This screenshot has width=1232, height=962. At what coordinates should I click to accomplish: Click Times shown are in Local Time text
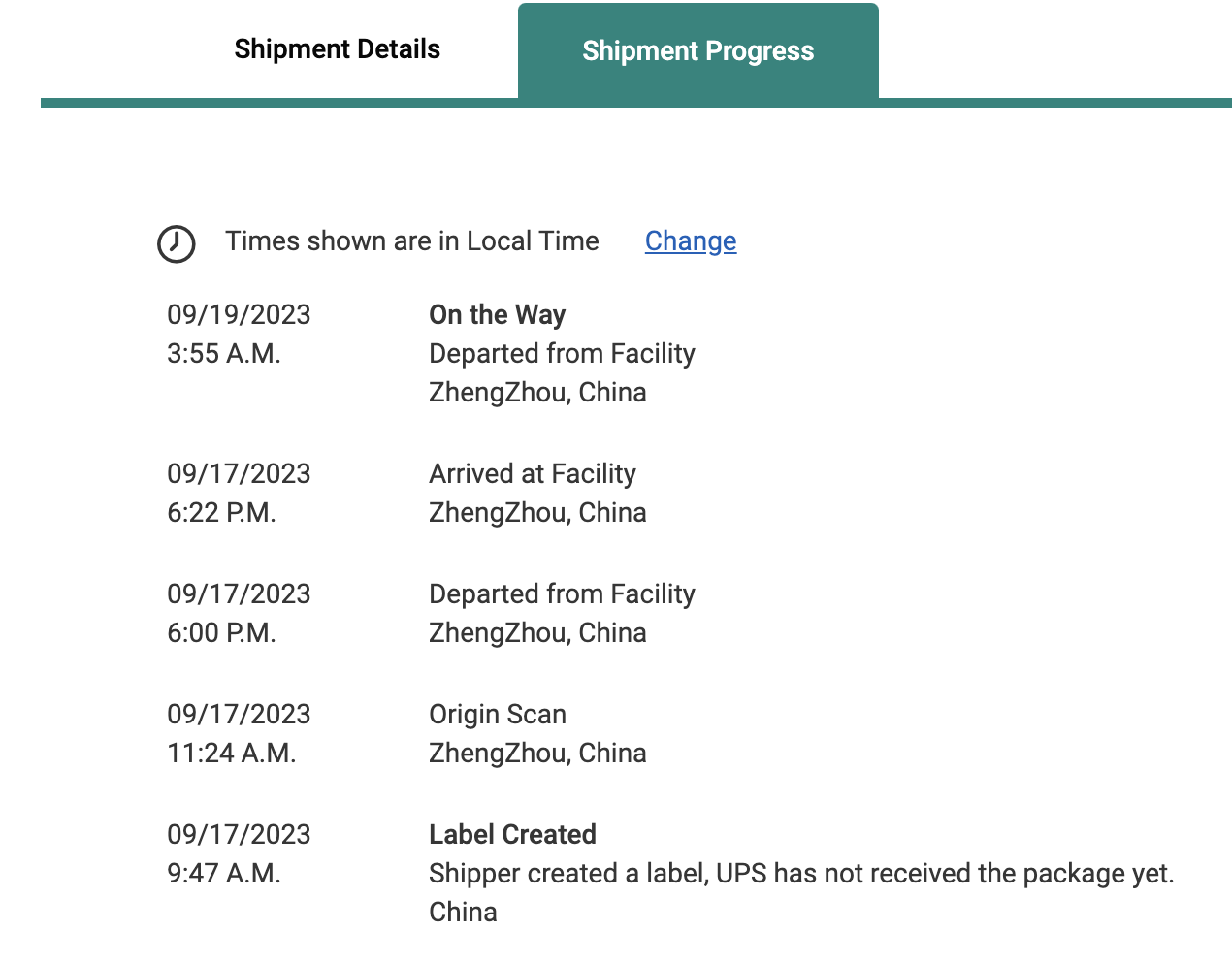(412, 241)
